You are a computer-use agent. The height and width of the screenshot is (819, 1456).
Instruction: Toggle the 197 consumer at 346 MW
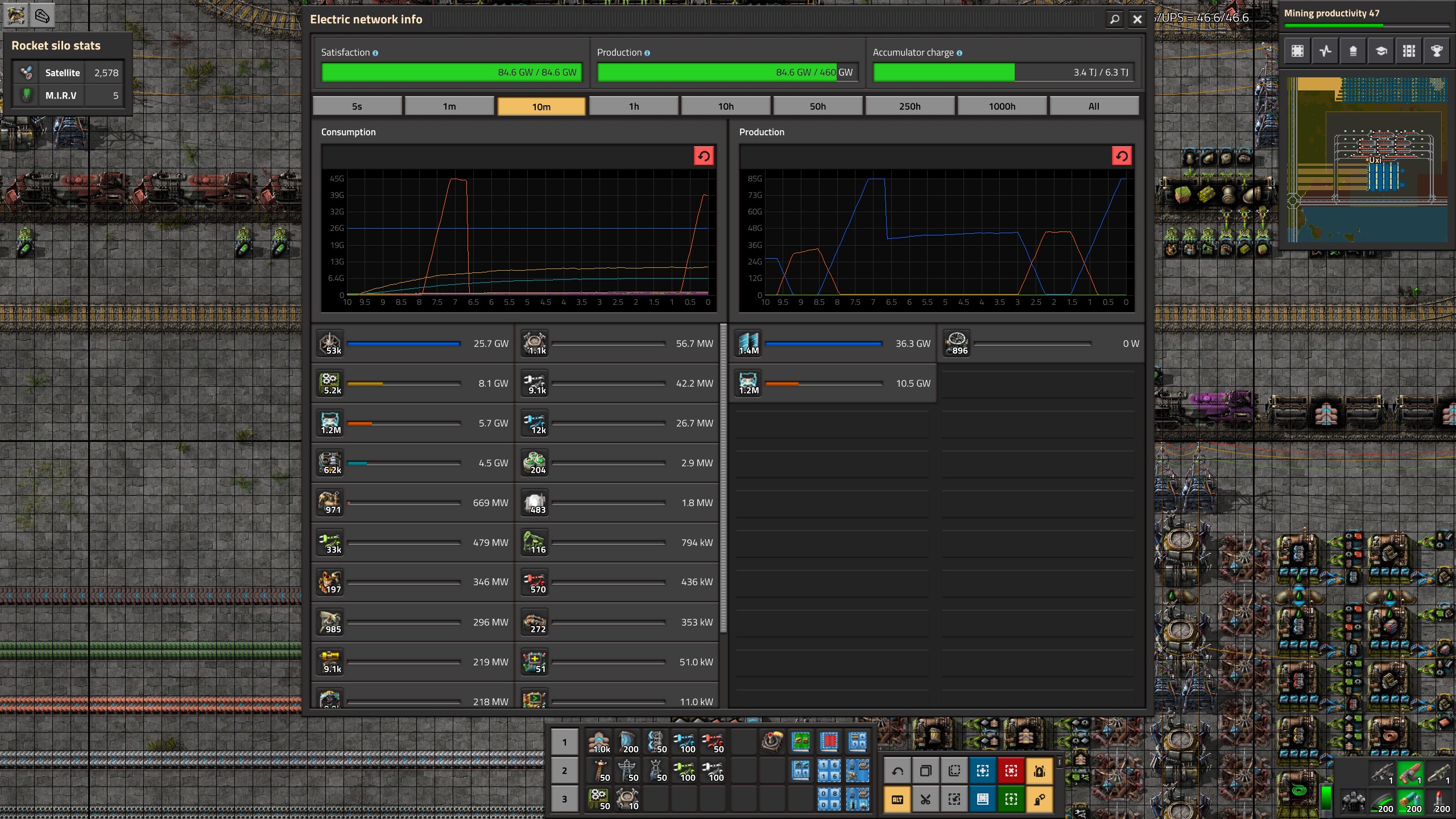coord(413,582)
